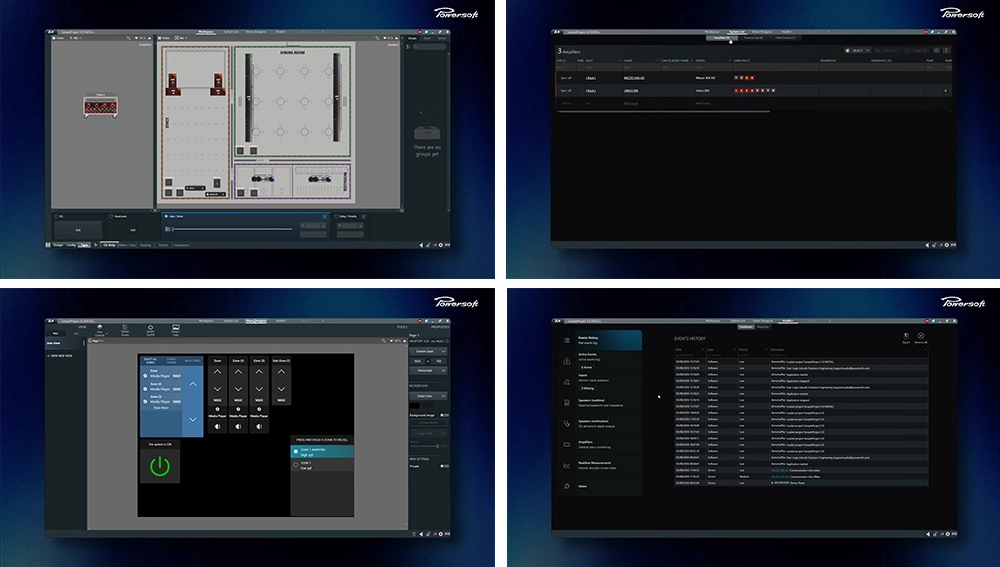
Task: Click Remove All icon in Events History
Action: (x=921, y=336)
